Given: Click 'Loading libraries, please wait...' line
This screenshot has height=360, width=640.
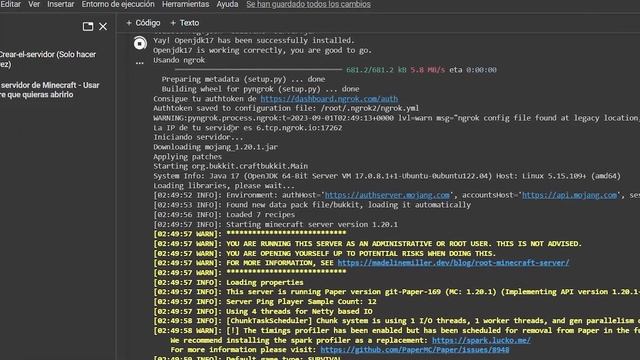Looking at the screenshot, I should point(224,186).
